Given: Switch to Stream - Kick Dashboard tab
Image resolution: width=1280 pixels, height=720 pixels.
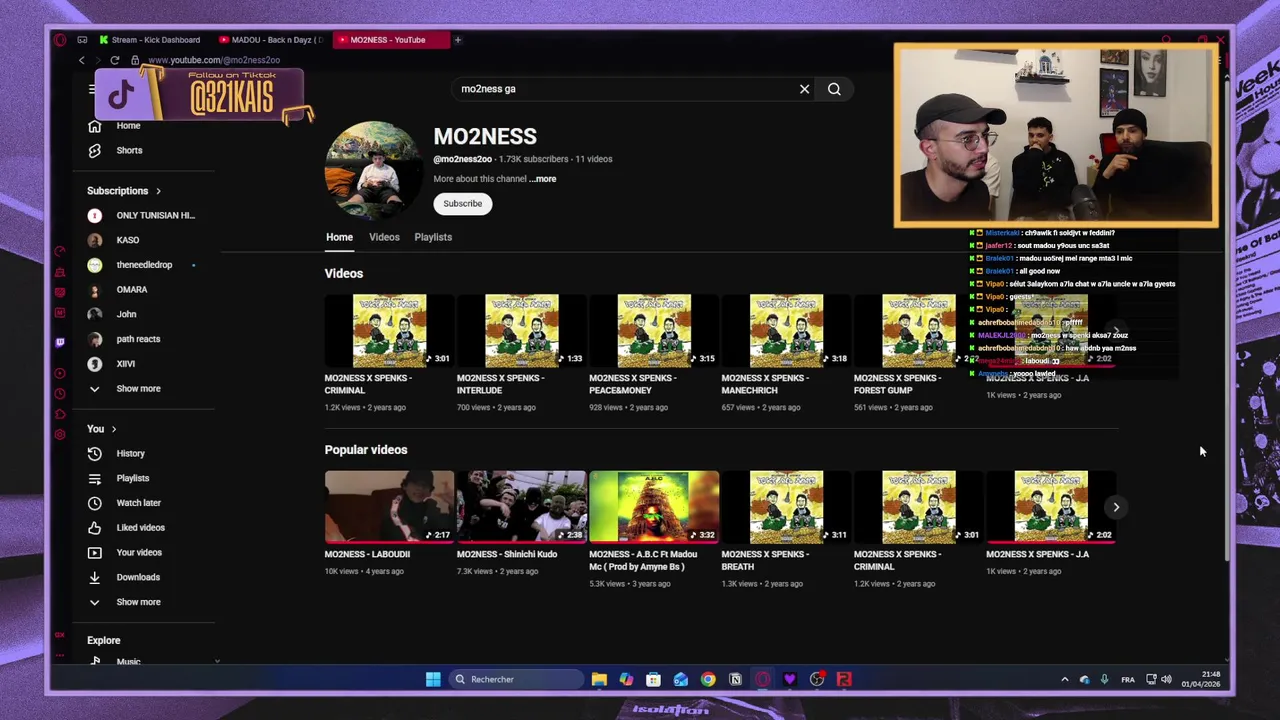Looking at the screenshot, I should click(x=150, y=40).
